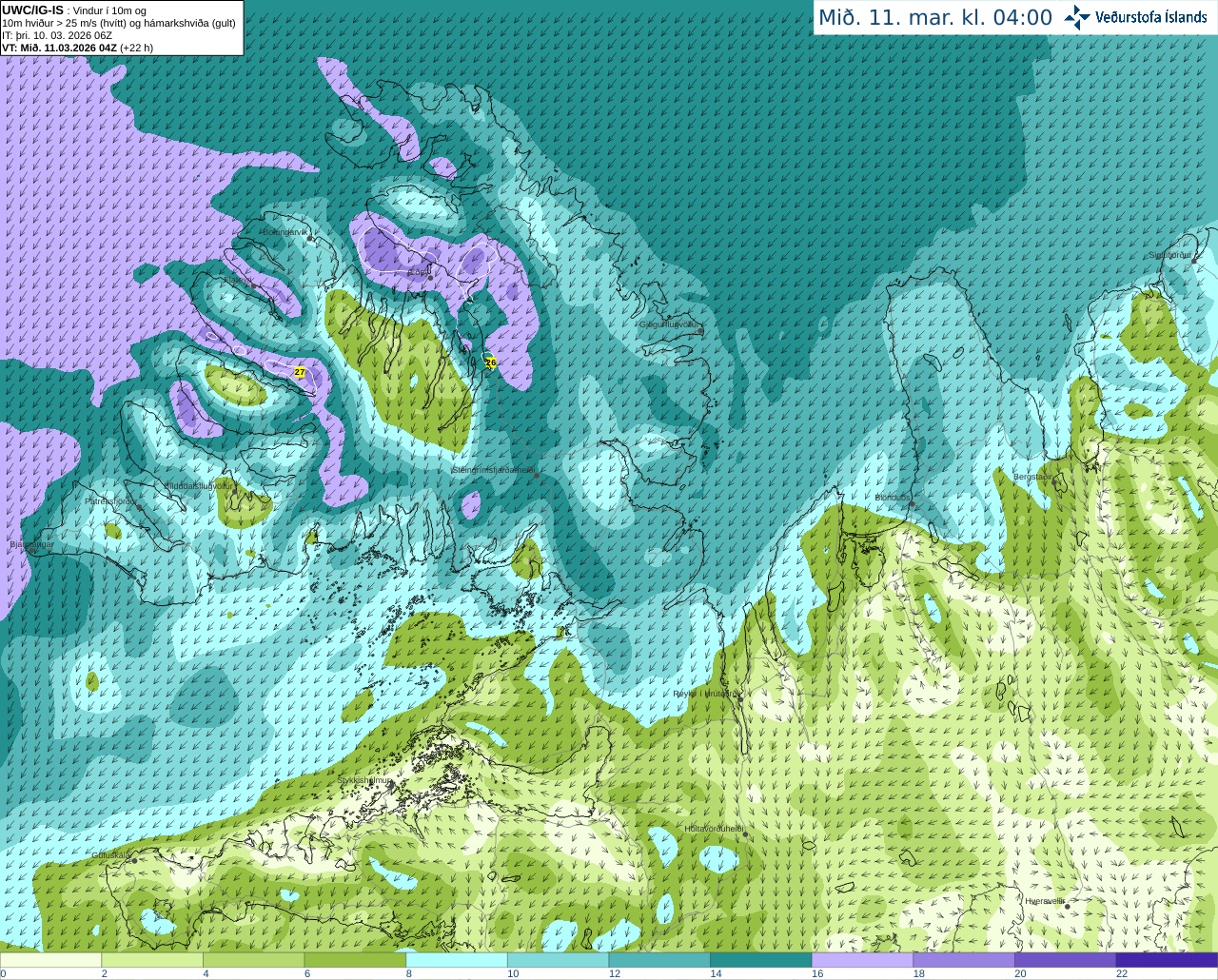Select the 2–4 m/s light green legend swatch
1218x980 pixels.
tap(152, 960)
